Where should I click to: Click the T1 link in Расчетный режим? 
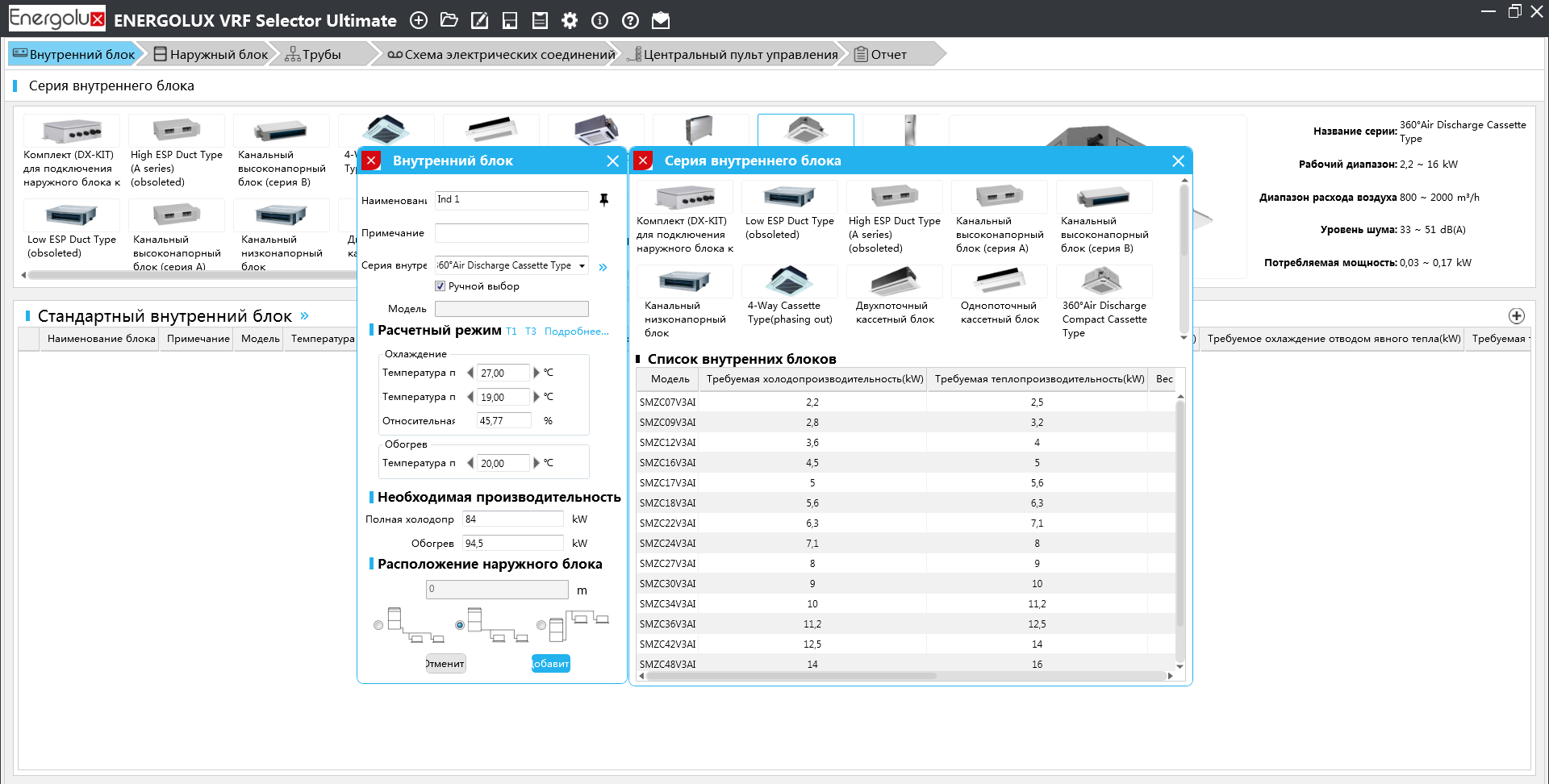pyautogui.click(x=511, y=332)
